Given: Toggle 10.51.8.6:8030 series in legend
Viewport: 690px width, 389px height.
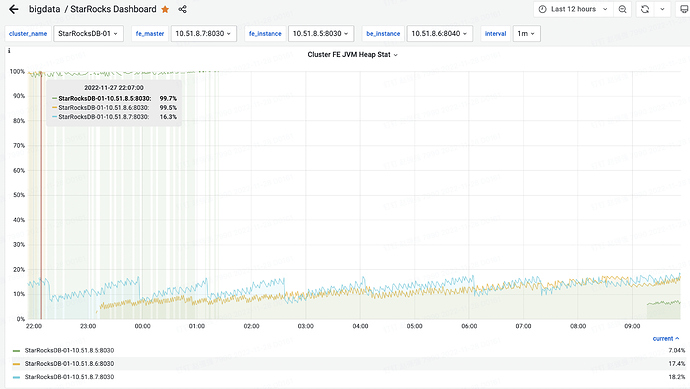Looking at the screenshot, I should point(69,363).
